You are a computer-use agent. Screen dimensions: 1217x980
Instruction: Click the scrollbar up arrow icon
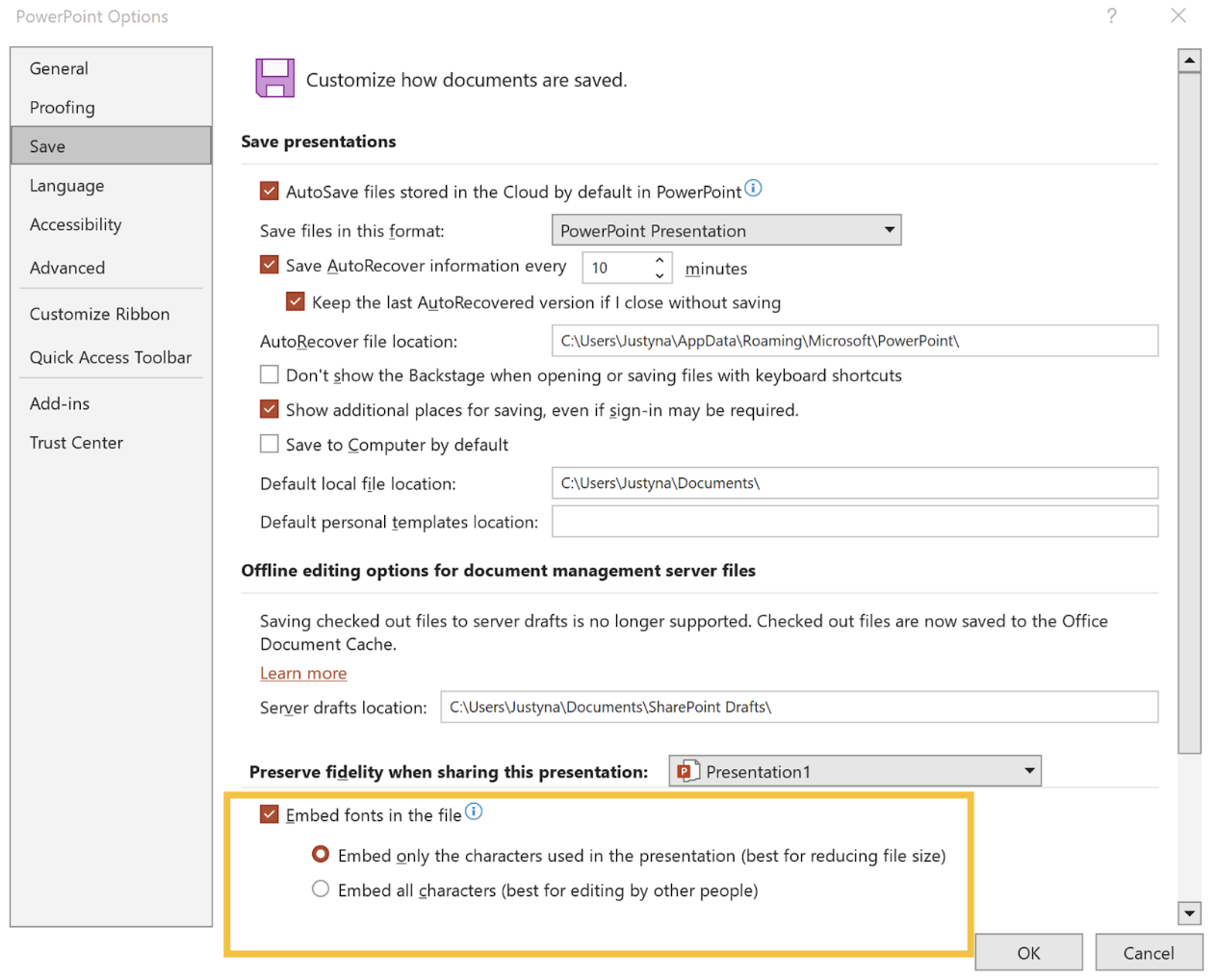pyautogui.click(x=1190, y=60)
